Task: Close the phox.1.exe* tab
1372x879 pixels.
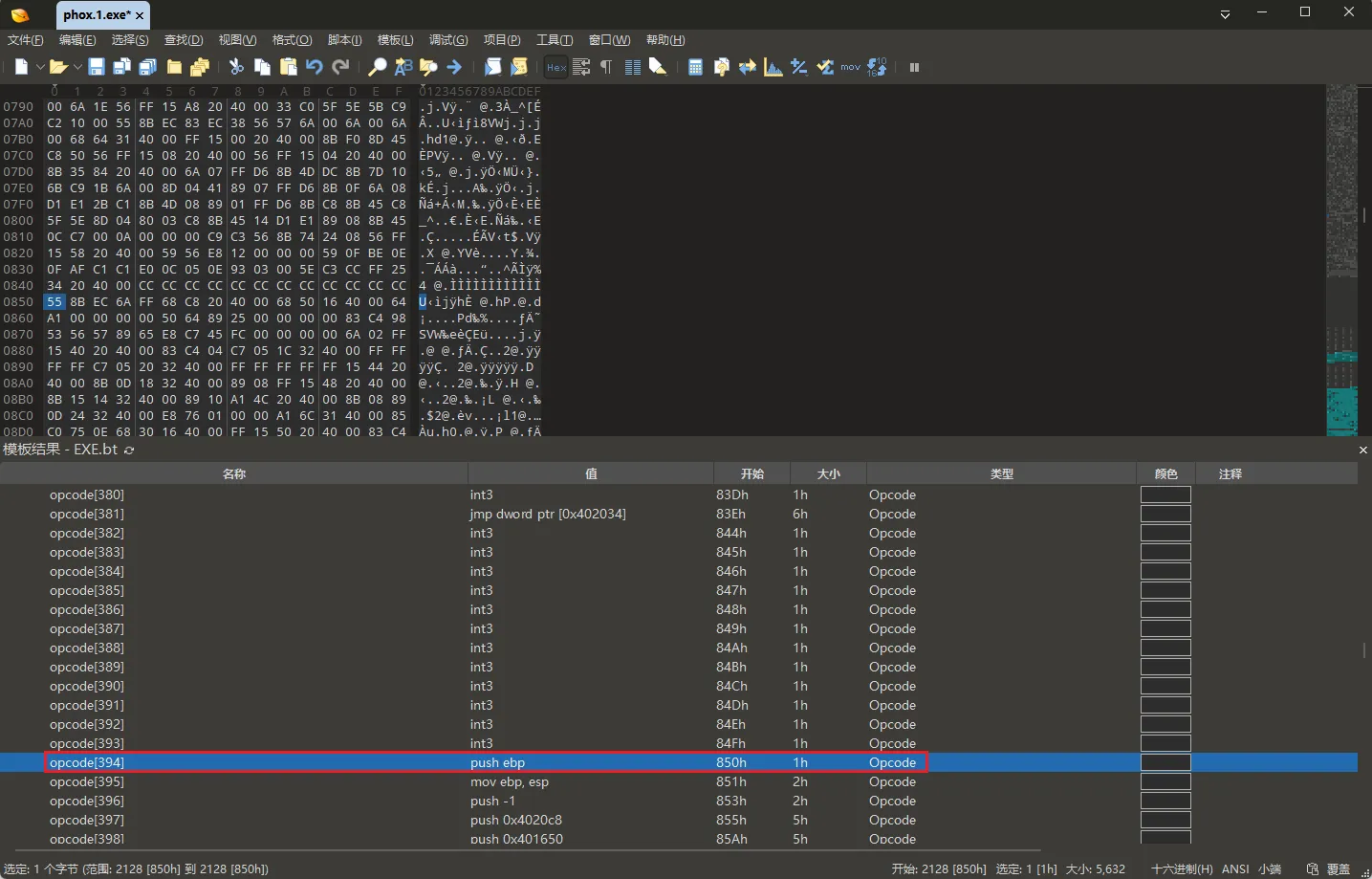Action: pyautogui.click(x=141, y=16)
